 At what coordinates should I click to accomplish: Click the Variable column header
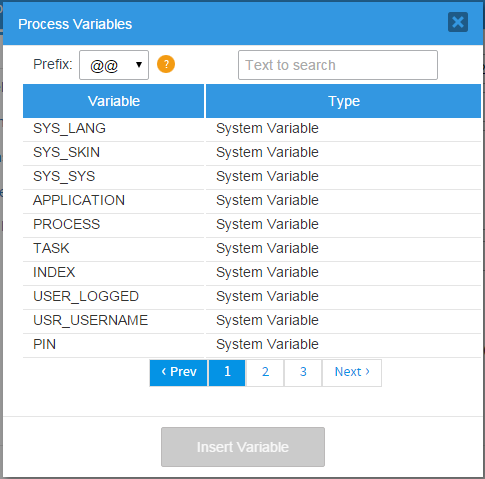pos(113,101)
